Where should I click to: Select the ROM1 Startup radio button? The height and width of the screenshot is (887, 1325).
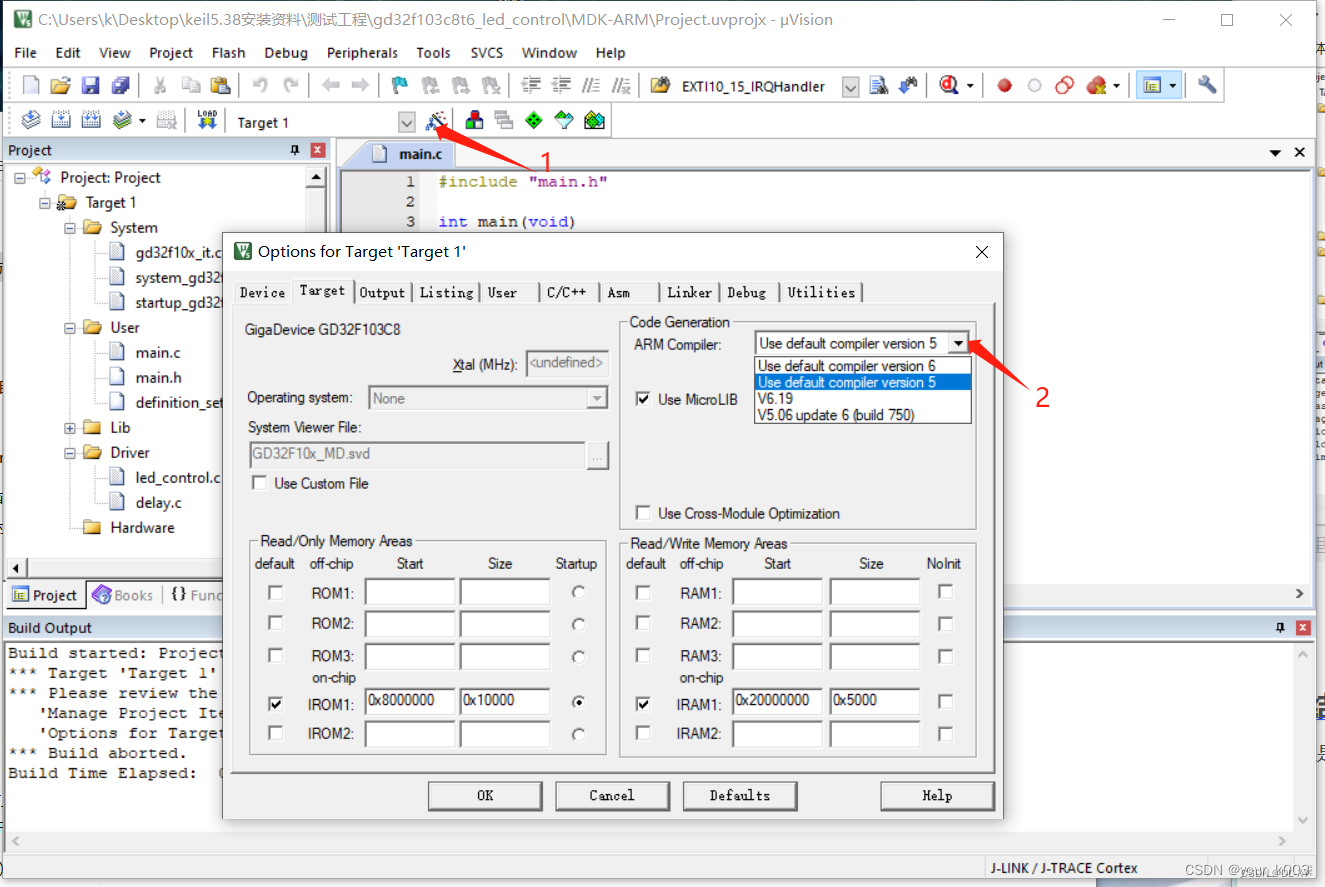[578, 592]
